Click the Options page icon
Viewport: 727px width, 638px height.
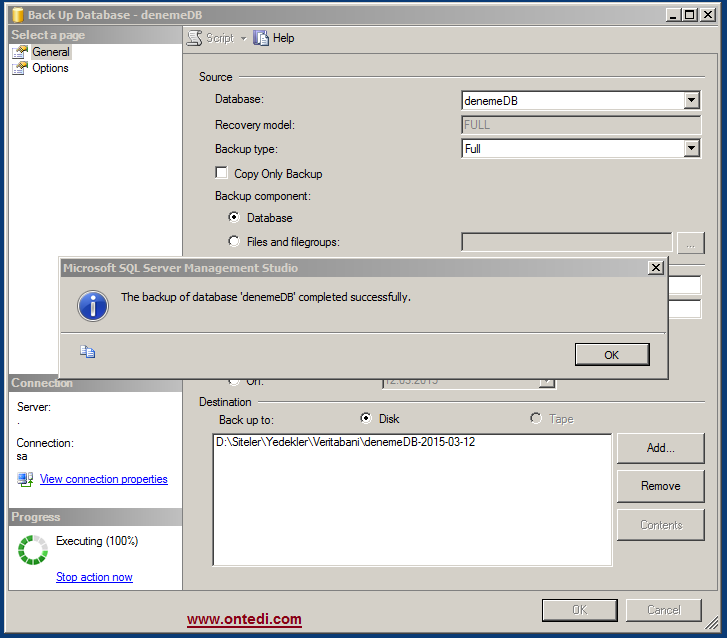(20, 68)
